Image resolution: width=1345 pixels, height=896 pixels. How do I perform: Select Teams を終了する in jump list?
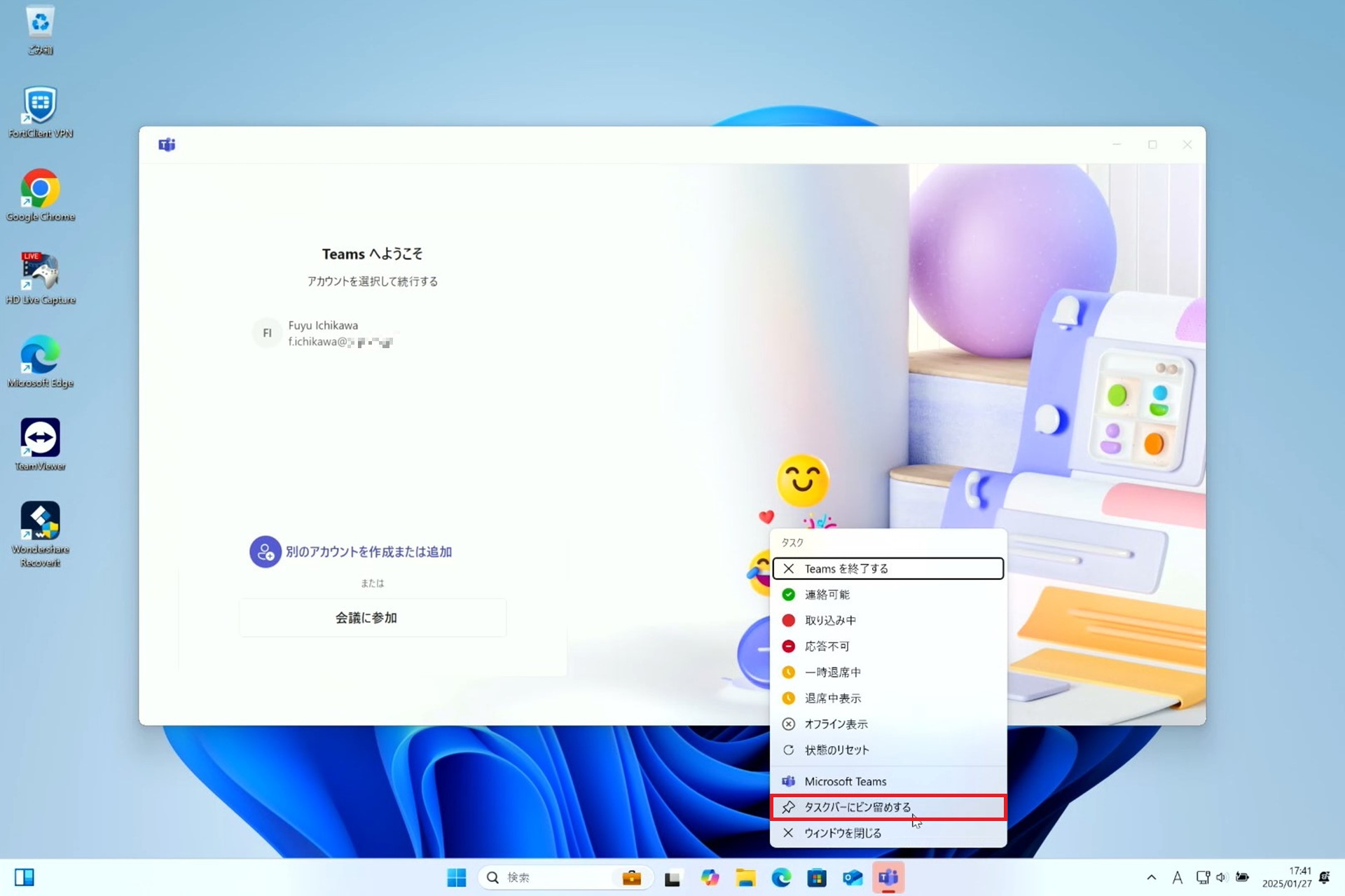pyautogui.click(x=888, y=568)
